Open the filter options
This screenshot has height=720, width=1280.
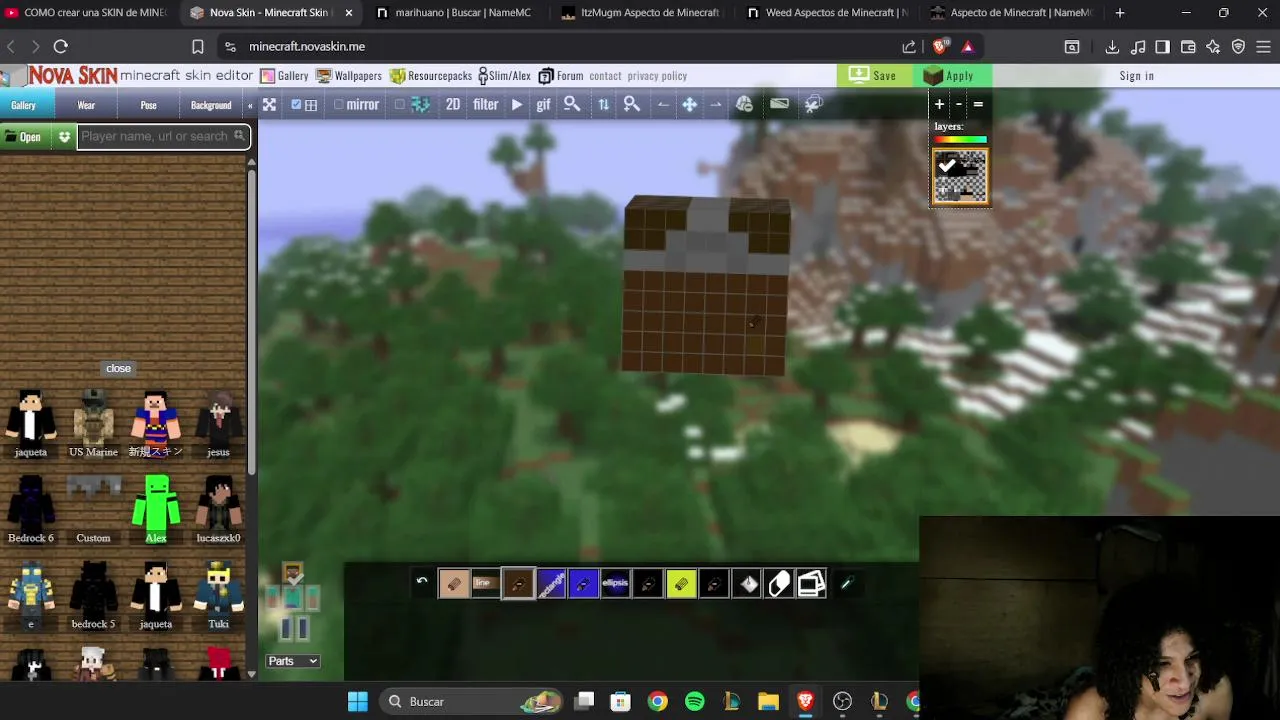click(x=486, y=104)
